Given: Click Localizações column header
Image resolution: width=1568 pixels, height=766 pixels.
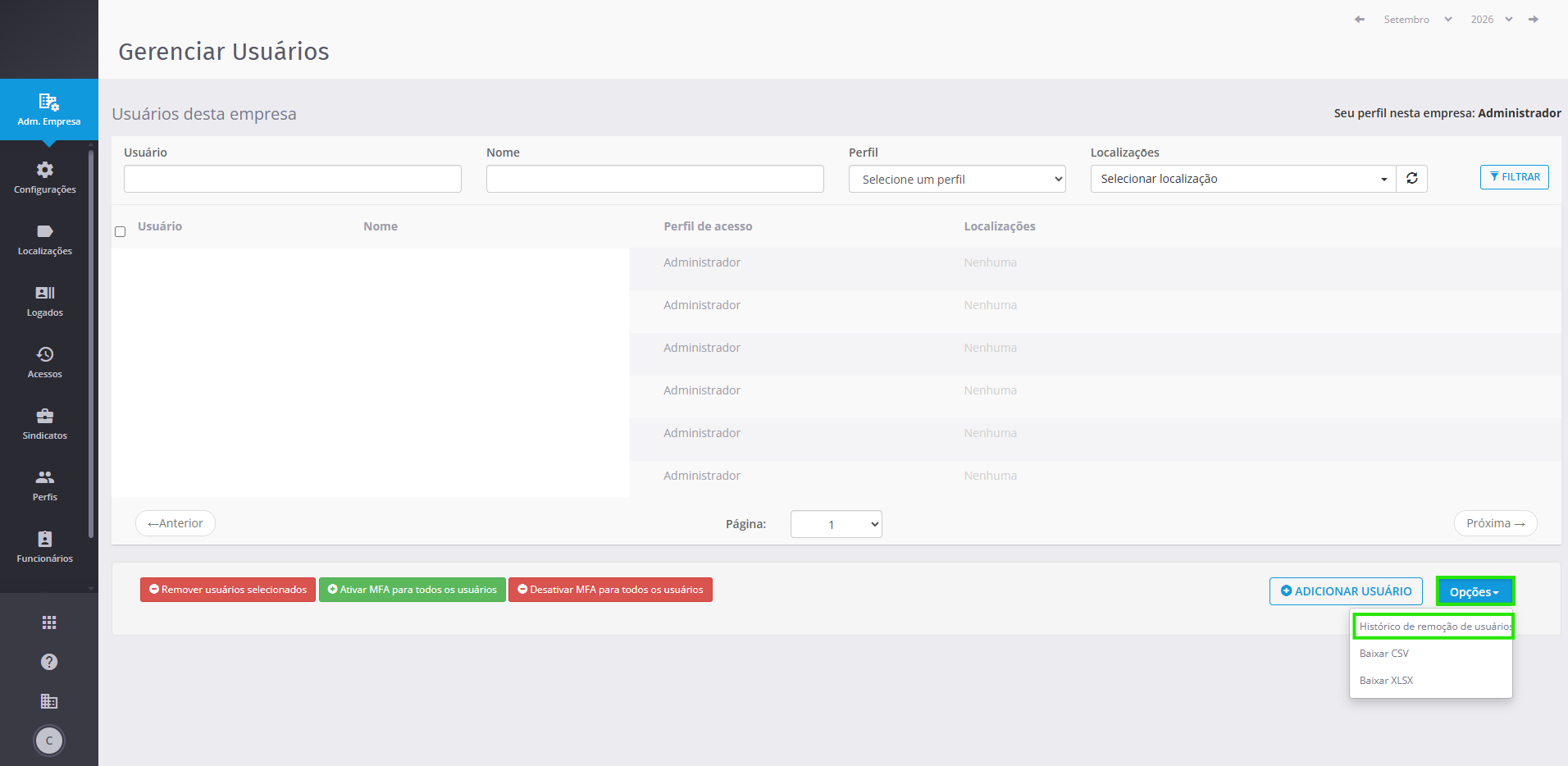Looking at the screenshot, I should [1000, 226].
